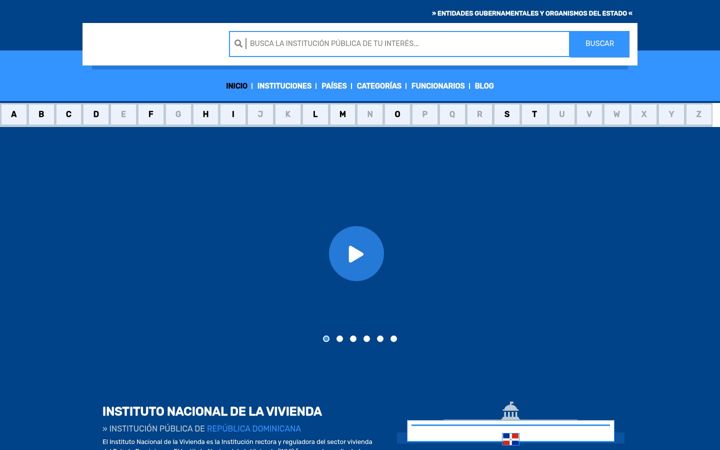Go to third carousel slide dot

coord(353,339)
